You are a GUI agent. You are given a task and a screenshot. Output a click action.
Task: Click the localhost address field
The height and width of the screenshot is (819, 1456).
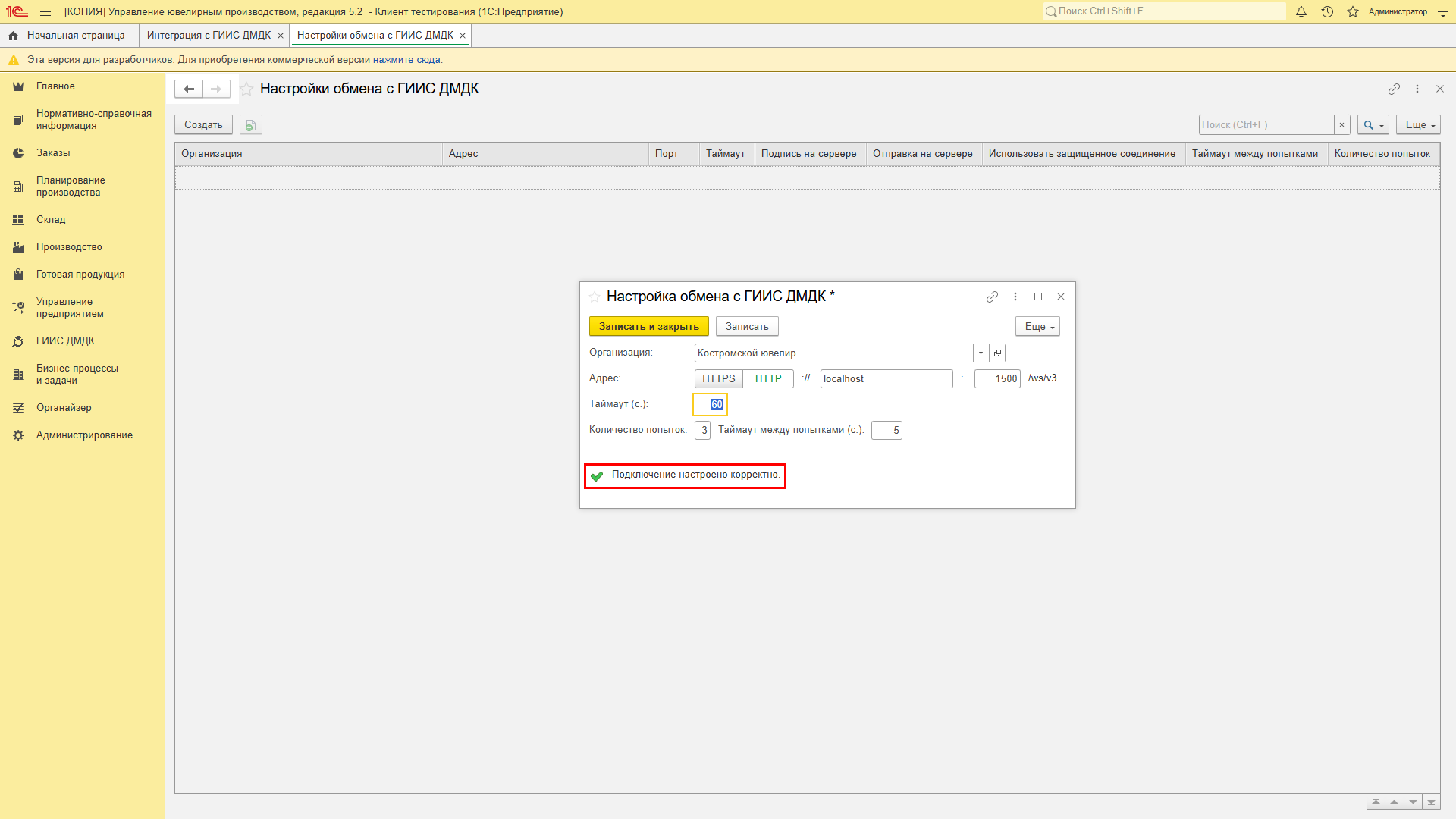pos(886,379)
